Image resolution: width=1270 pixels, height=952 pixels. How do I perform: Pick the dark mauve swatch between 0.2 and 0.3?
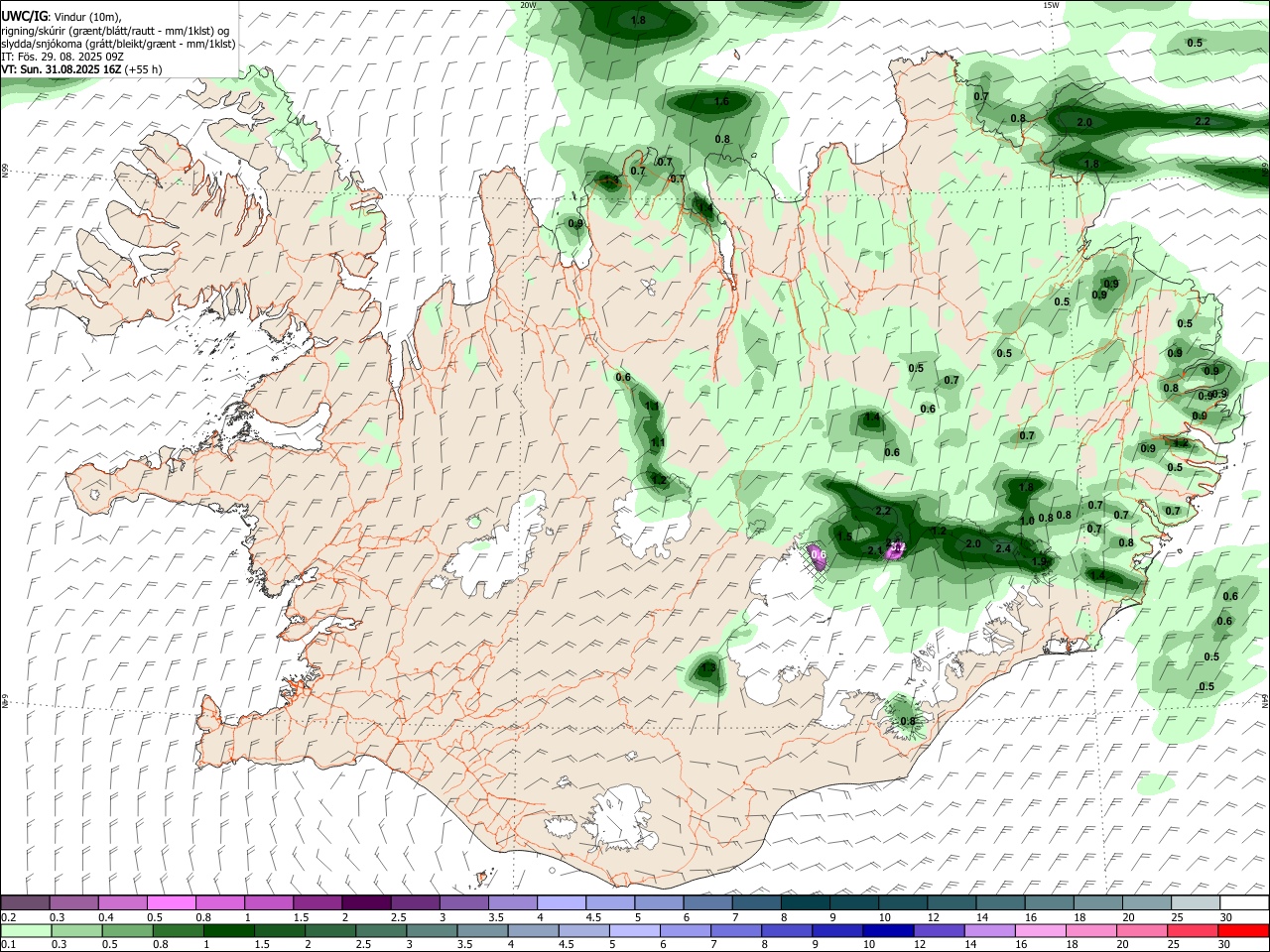click(x=25, y=902)
